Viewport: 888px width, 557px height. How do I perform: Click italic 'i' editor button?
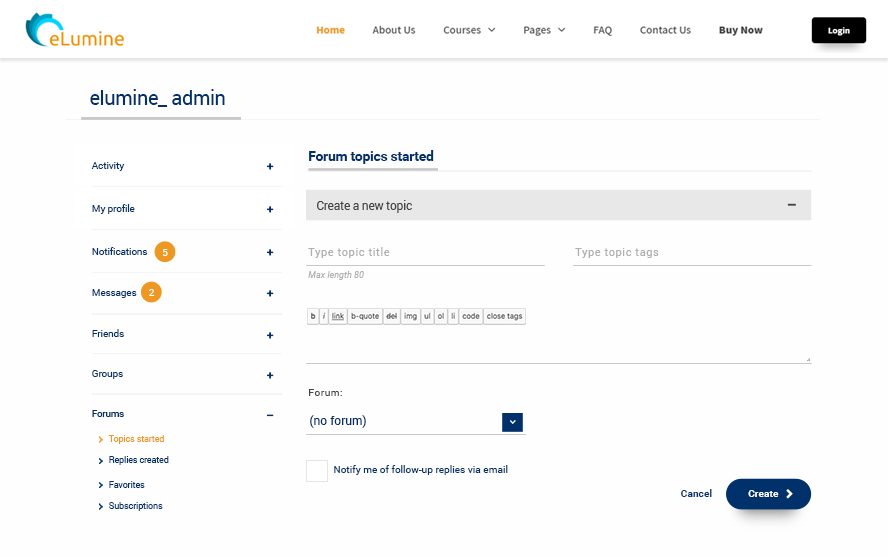pyautogui.click(x=324, y=316)
